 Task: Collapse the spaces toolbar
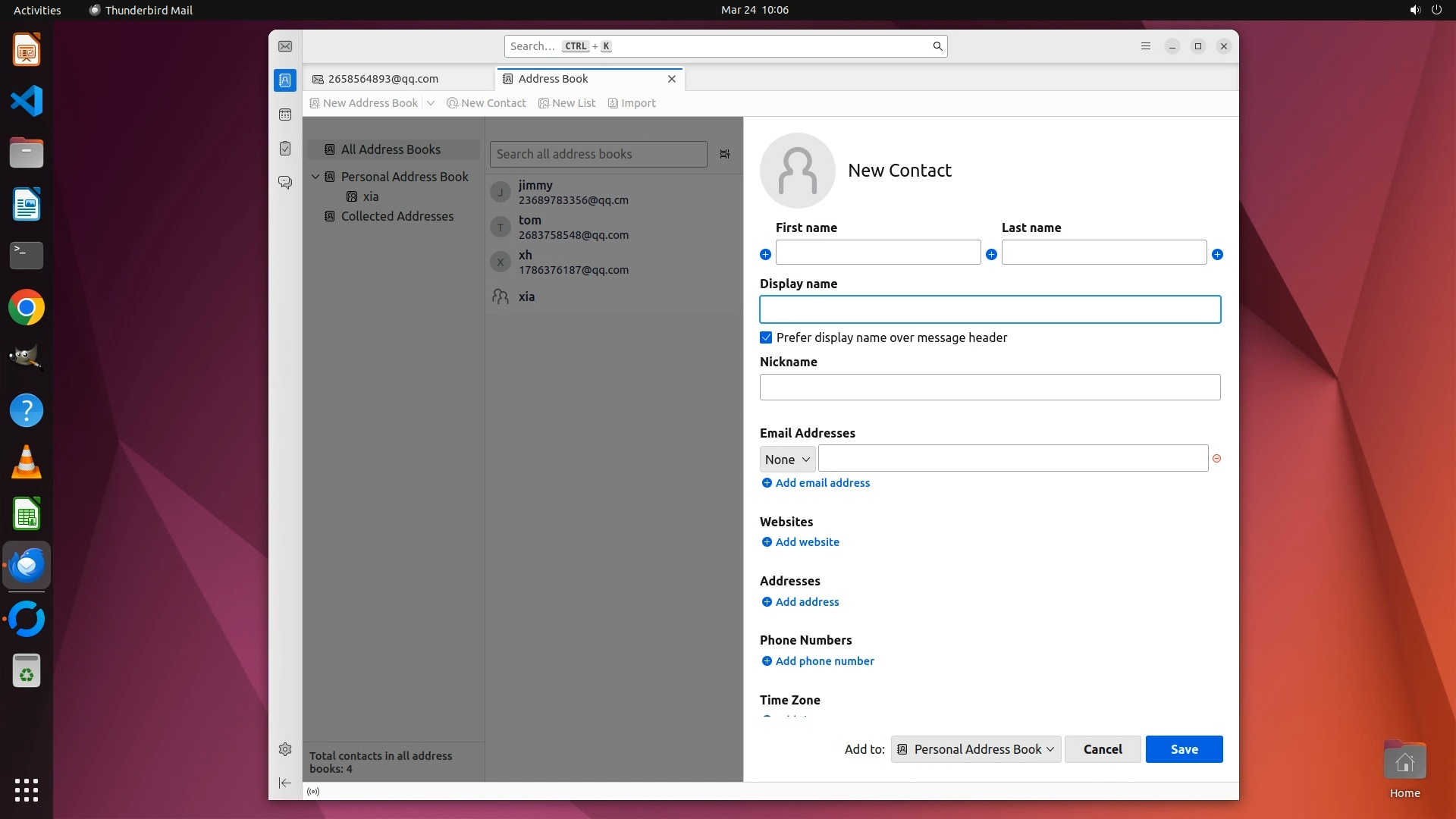[x=285, y=783]
